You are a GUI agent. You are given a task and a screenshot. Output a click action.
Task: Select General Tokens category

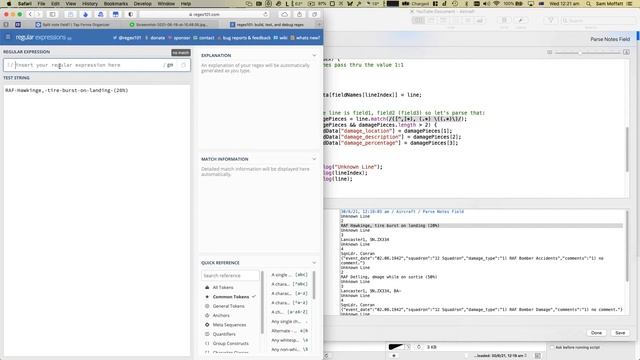tap(224, 306)
